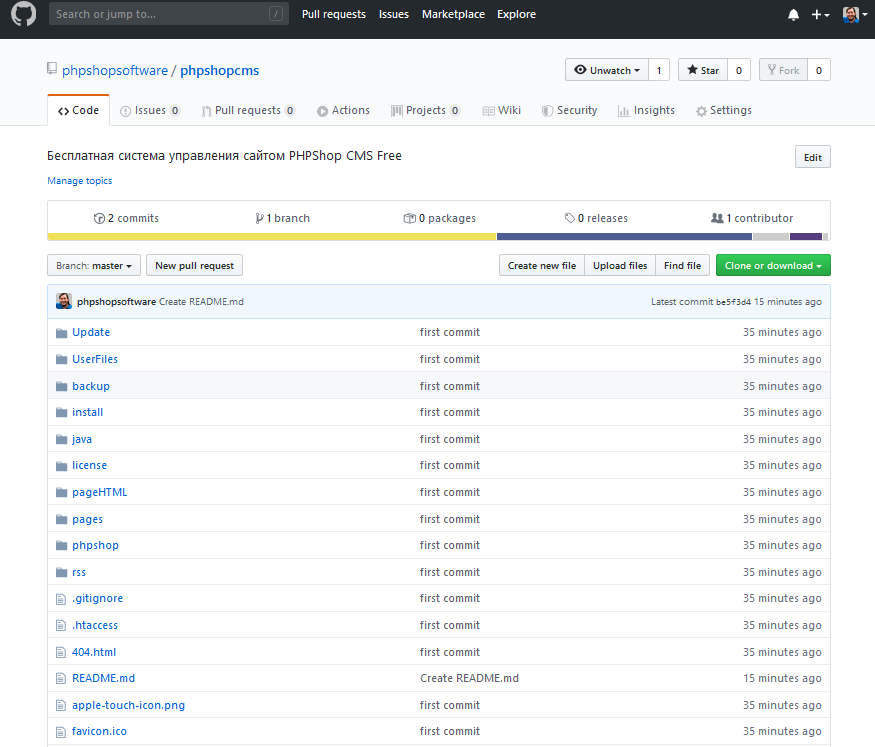Open the 0 releases link
Image resolution: width=875 pixels, height=747 pixels.
click(596, 218)
